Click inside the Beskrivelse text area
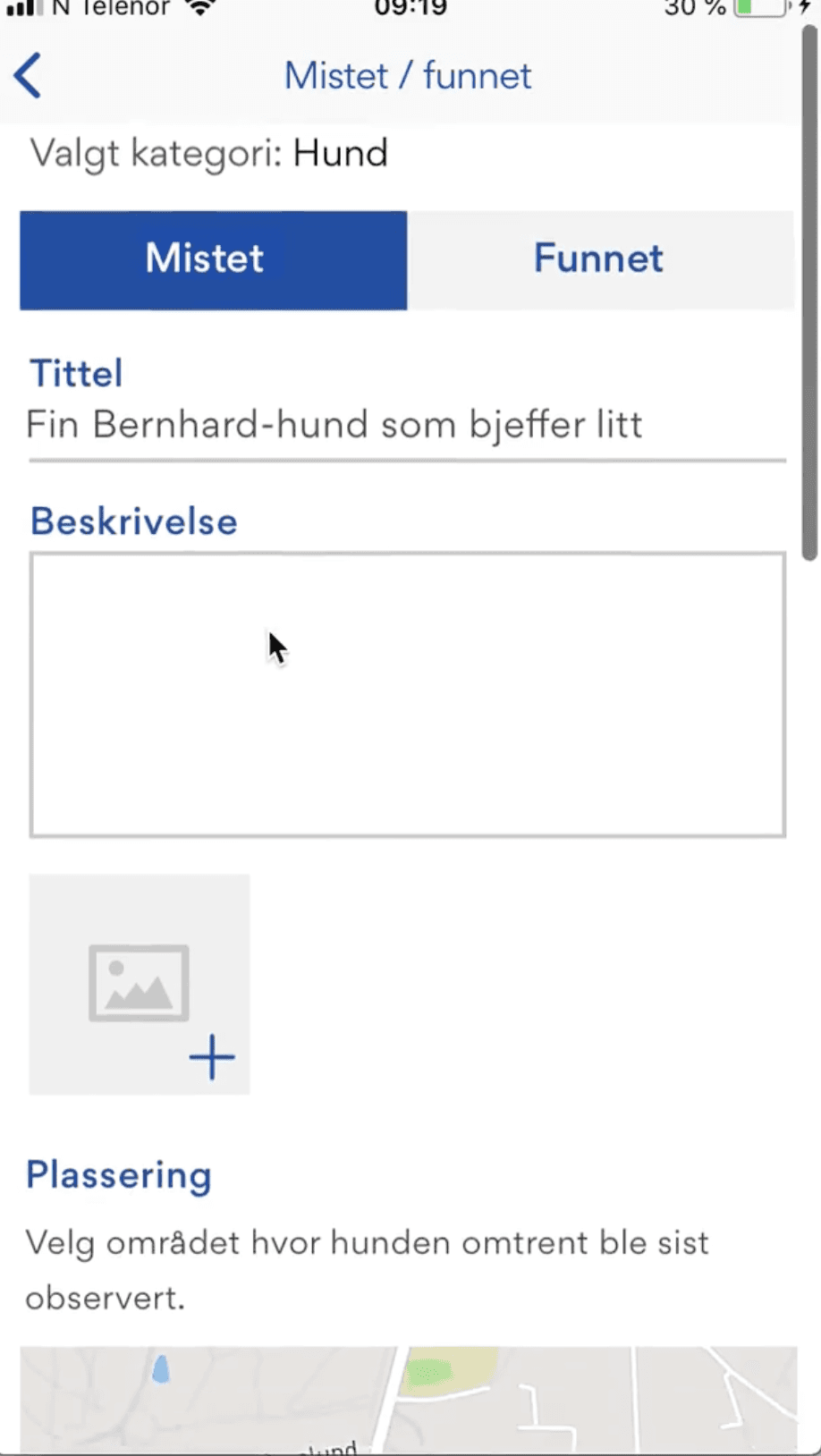This screenshot has width=821, height=1456. pyautogui.click(x=407, y=694)
